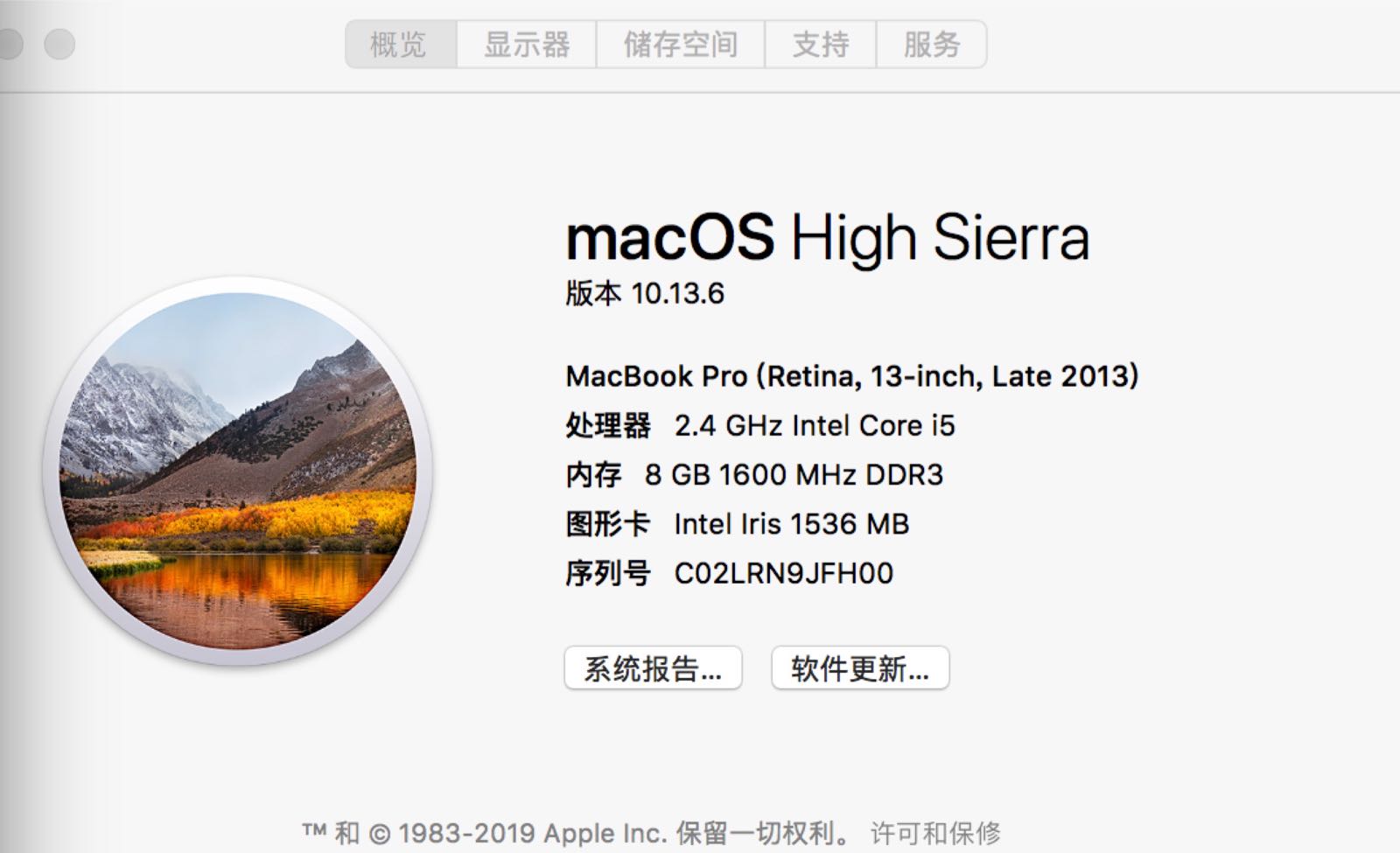1400x853 pixels.
Task: Open the 显示器 tab
Action: tap(526, 45)
